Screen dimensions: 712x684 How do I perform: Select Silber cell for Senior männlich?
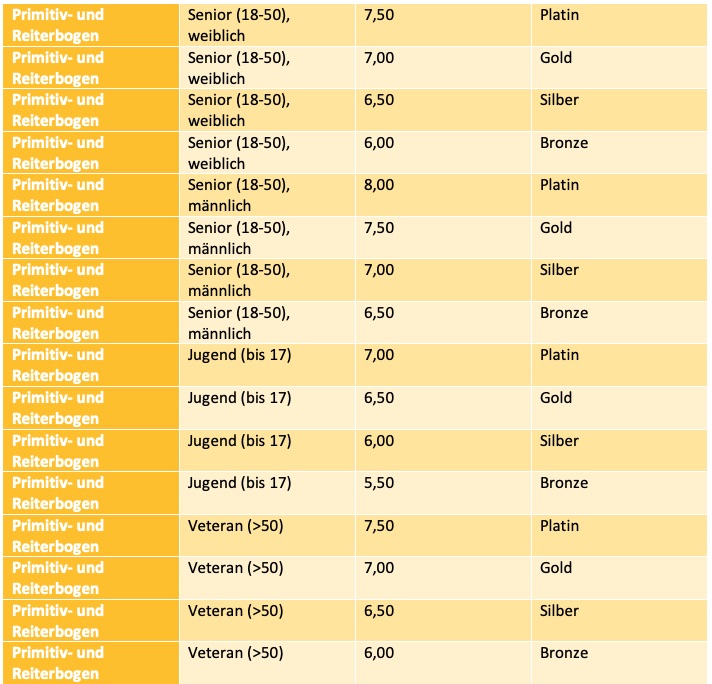point(558,271)
